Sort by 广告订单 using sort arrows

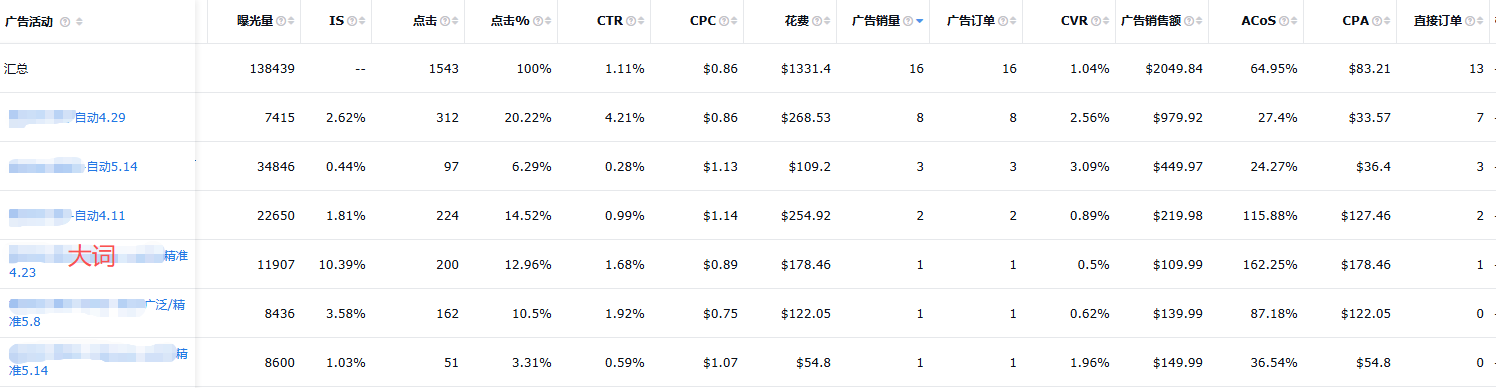click(x=1014, y=21)
